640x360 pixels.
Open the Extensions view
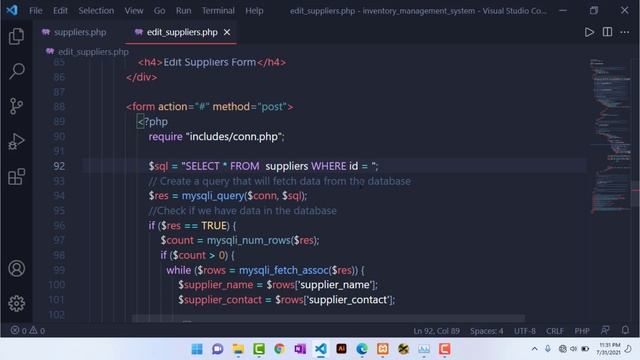click(16, 177)
